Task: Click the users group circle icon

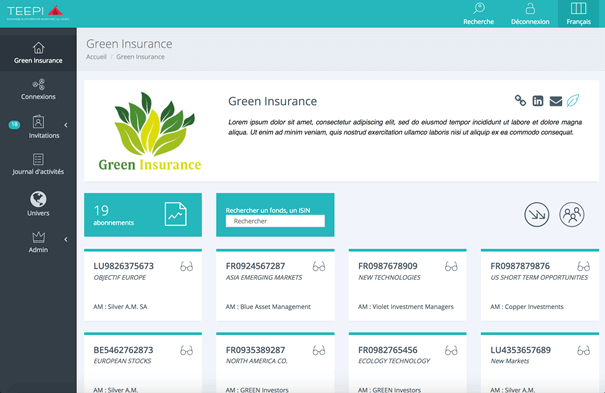Action: [571, 214]
